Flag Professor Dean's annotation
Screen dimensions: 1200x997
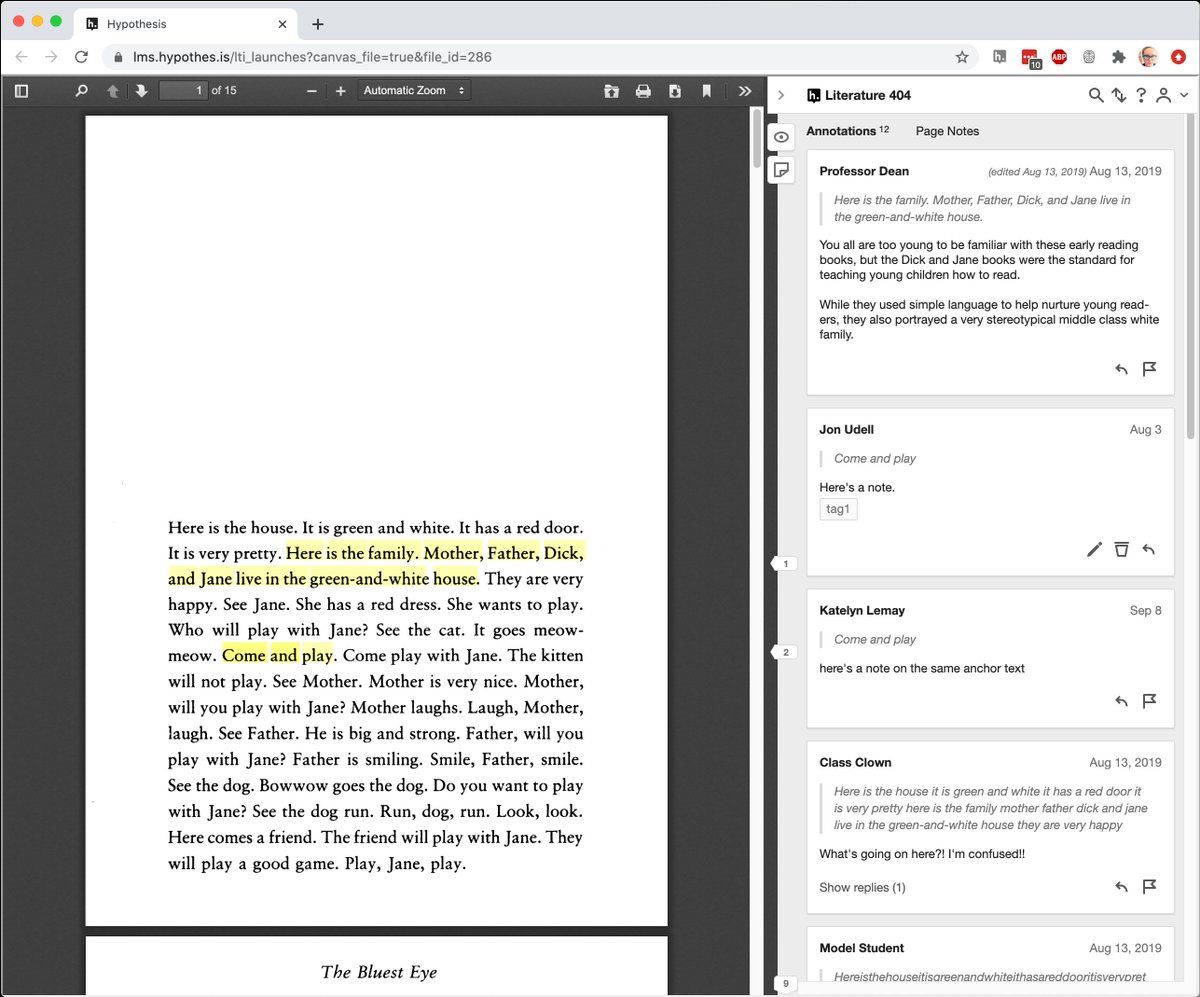pos(1149,369)
